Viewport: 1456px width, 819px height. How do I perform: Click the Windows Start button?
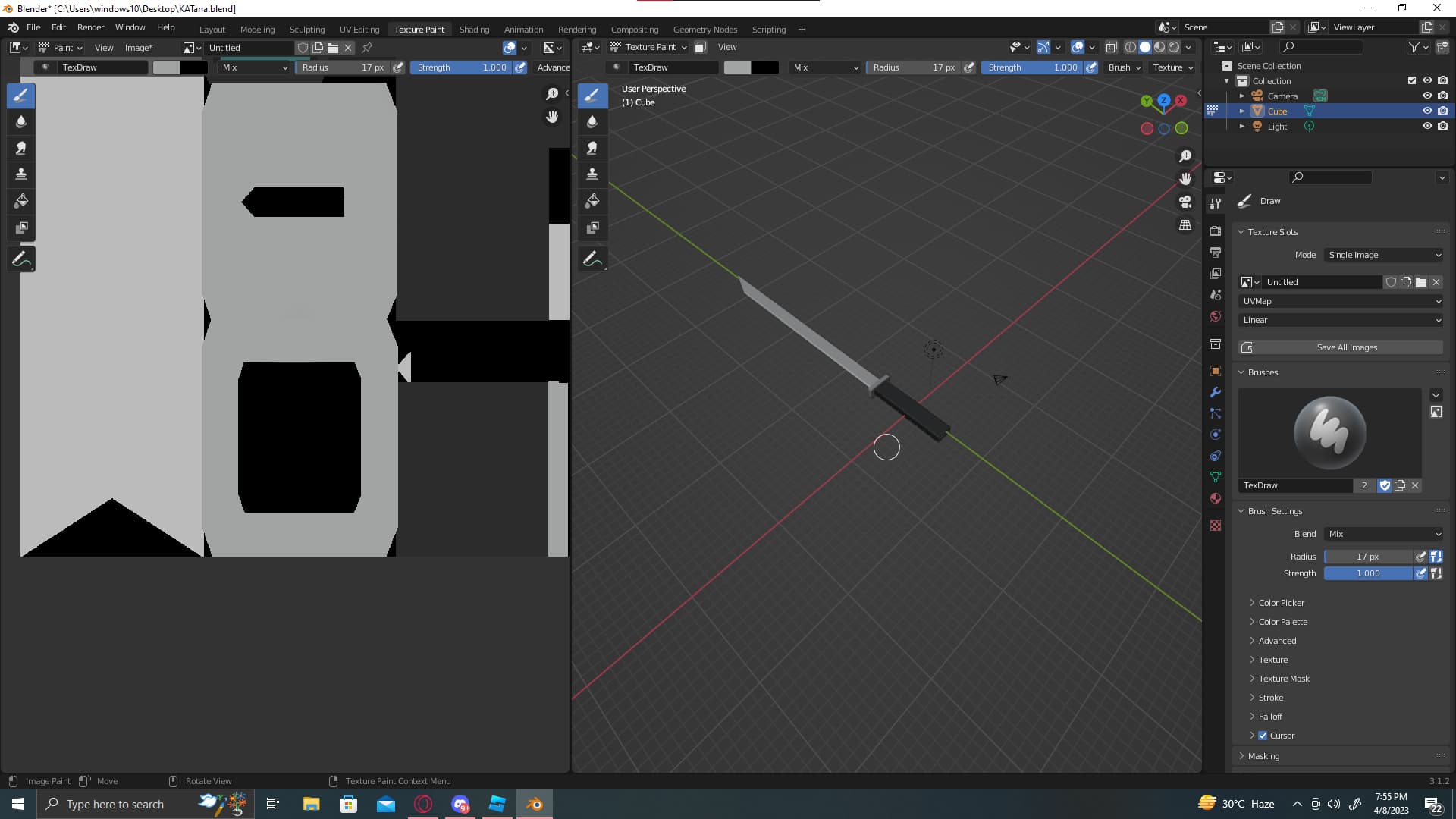[18, 804]
